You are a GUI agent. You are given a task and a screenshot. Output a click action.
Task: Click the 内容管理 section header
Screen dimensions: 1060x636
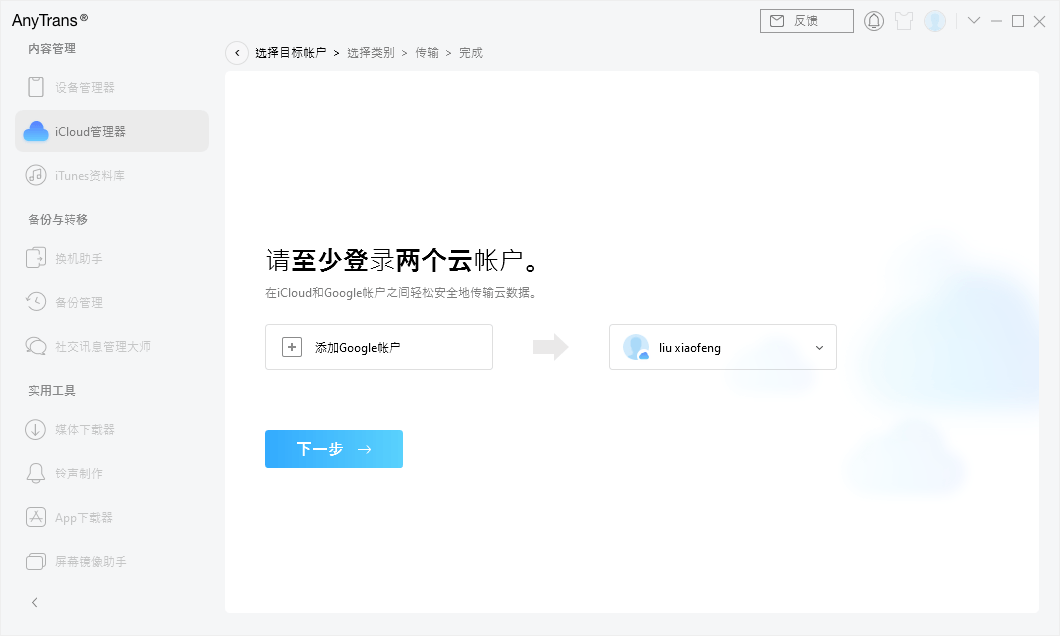point(52,49)
